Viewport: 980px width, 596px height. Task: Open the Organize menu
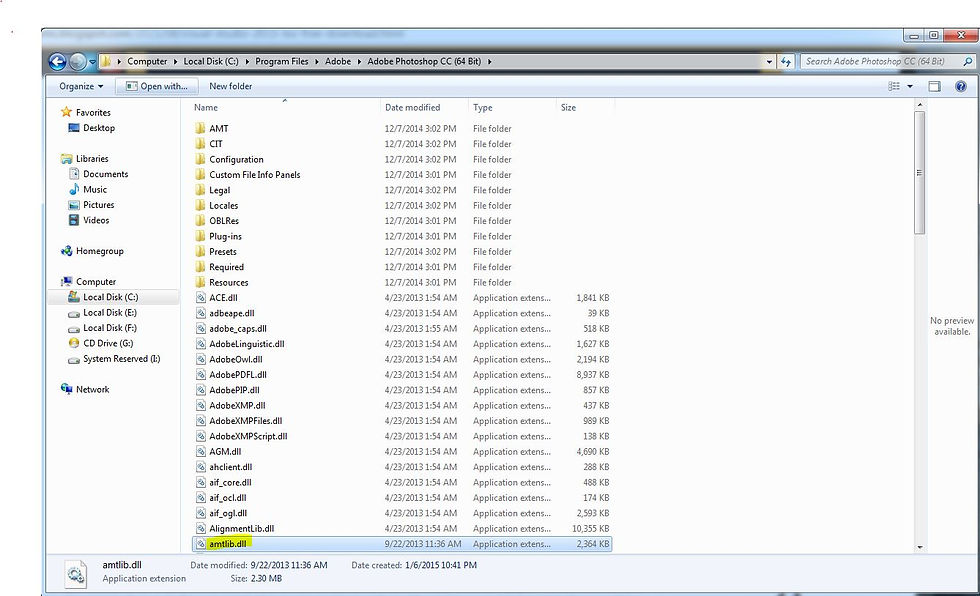(x=81, y=86)
